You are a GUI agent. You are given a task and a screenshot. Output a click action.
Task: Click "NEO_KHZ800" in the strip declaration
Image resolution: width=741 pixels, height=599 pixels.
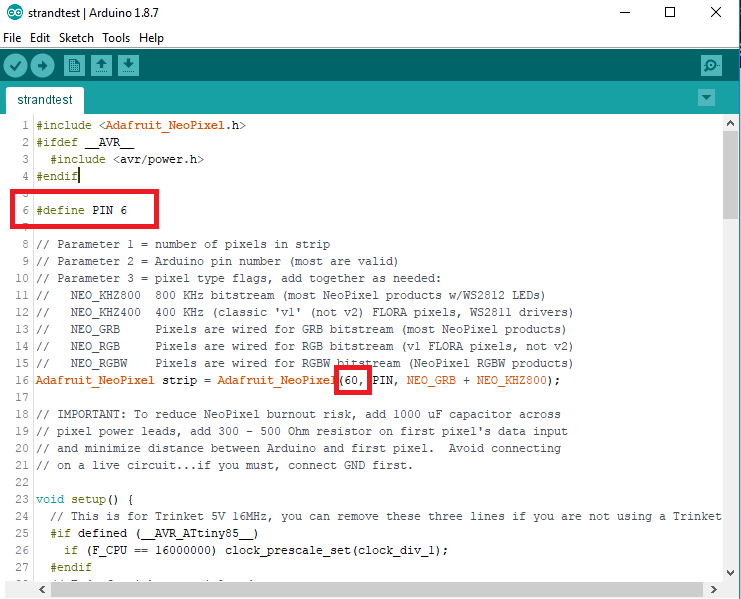[x=511, y=380]
